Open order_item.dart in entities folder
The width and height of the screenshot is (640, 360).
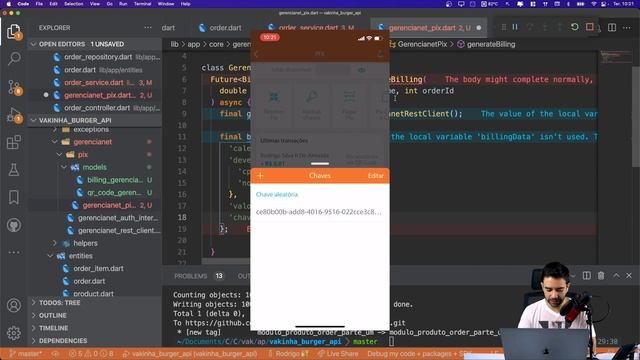point(98,269)
